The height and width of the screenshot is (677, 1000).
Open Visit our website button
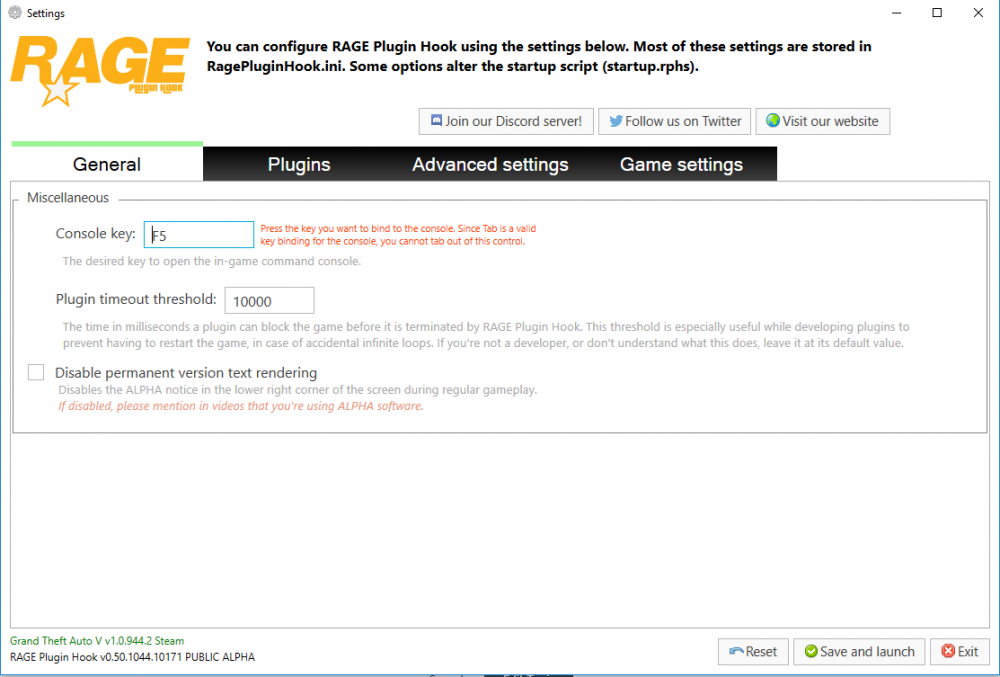(823, 121)
